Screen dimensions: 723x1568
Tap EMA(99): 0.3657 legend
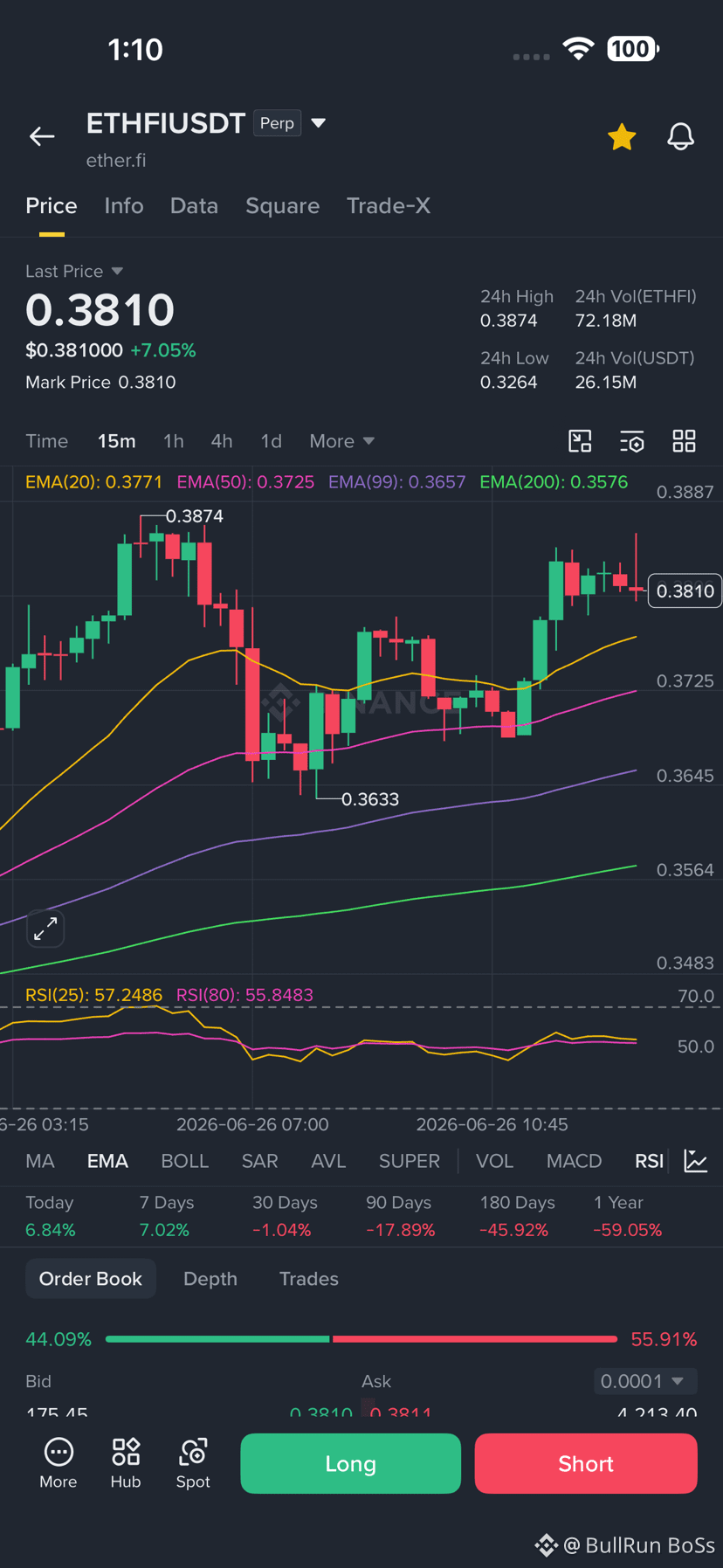(x=397, y=482)
